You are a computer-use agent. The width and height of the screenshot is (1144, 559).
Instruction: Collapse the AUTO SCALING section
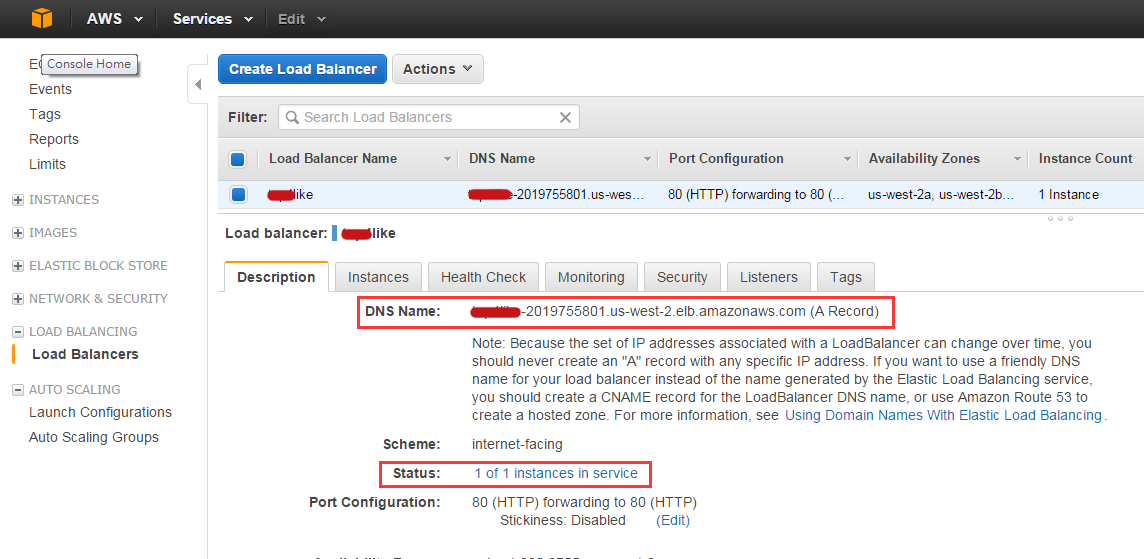point(18,390)
